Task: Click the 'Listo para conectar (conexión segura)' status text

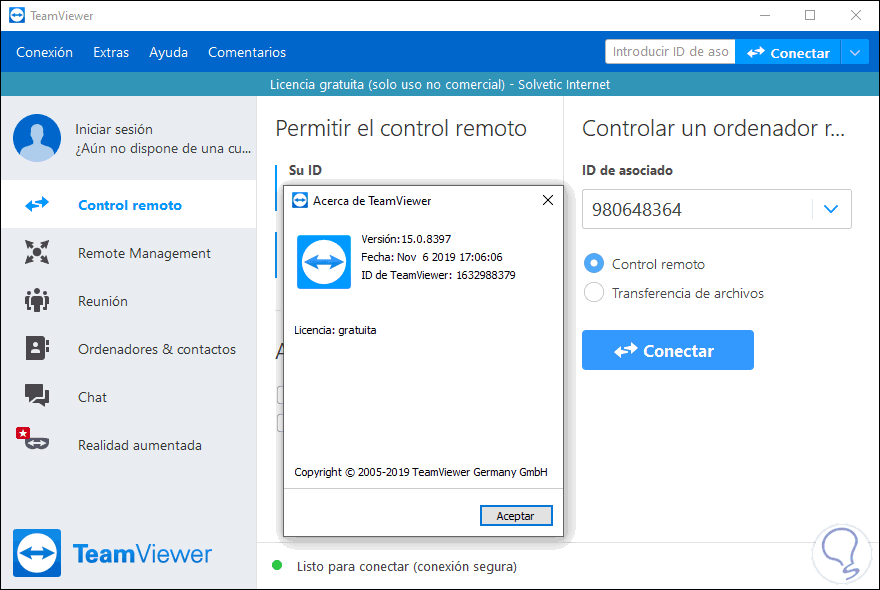Action: (x=407, y=566)
